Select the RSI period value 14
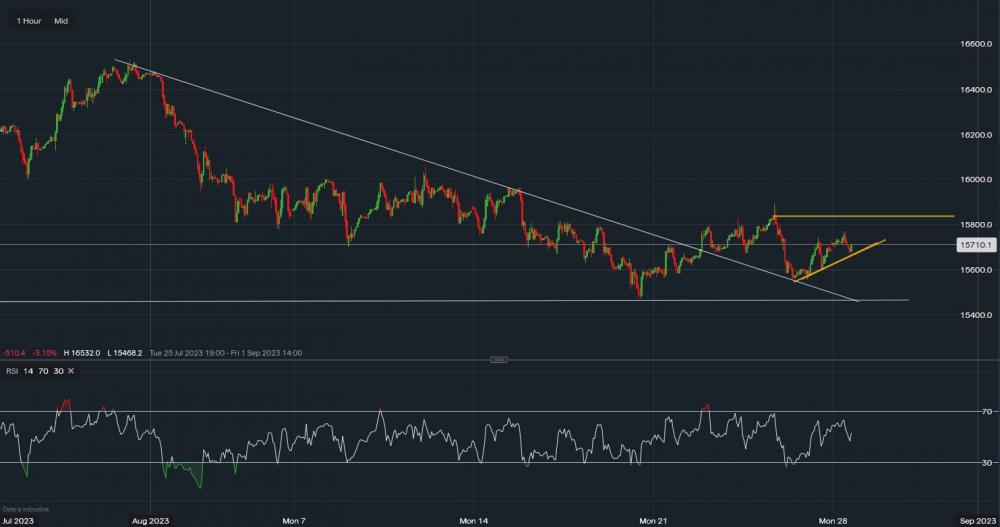1000x527 pixels. pos(30,371)
